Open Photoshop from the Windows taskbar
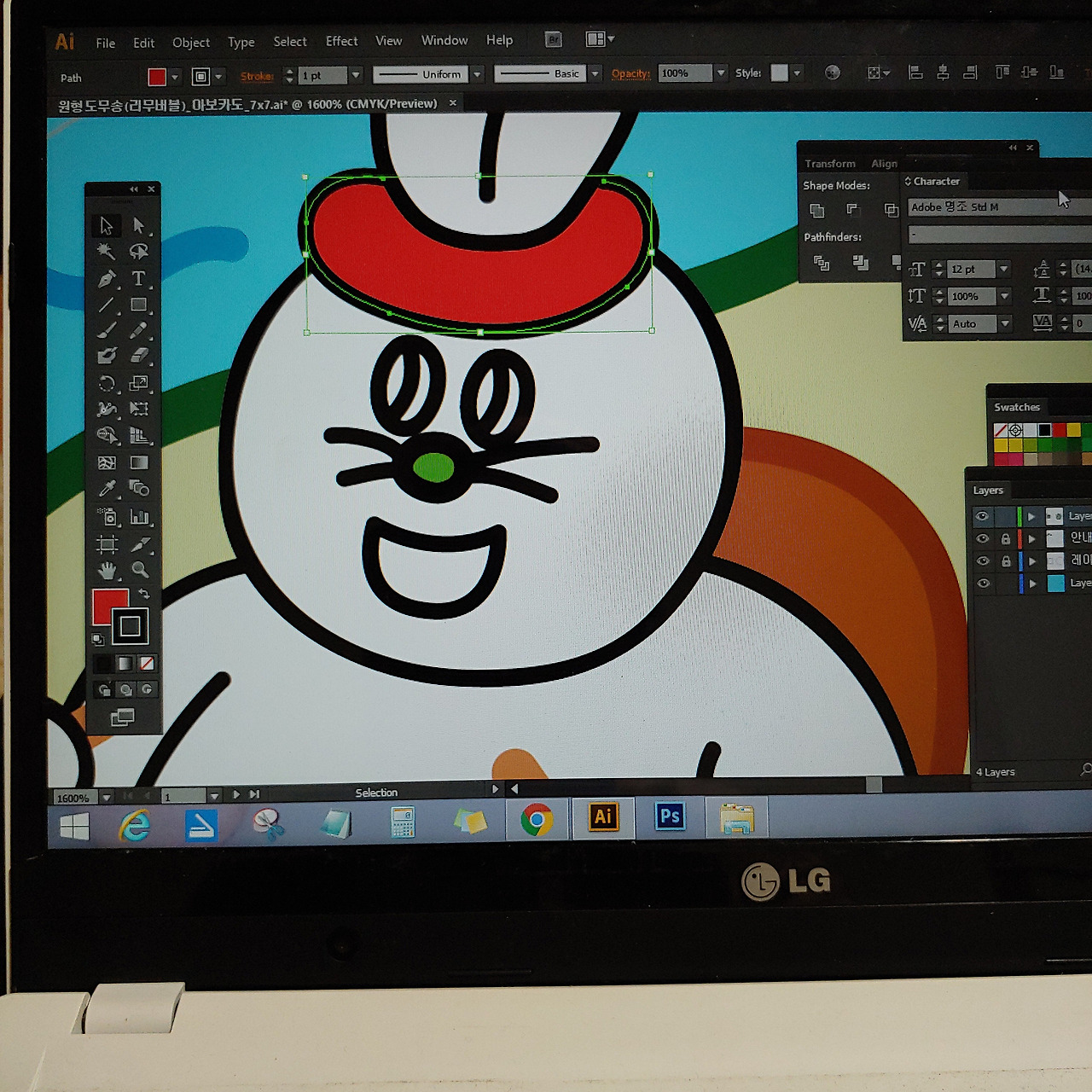The width and height of the screenshot is (1092, 1092). click(670, 818)
